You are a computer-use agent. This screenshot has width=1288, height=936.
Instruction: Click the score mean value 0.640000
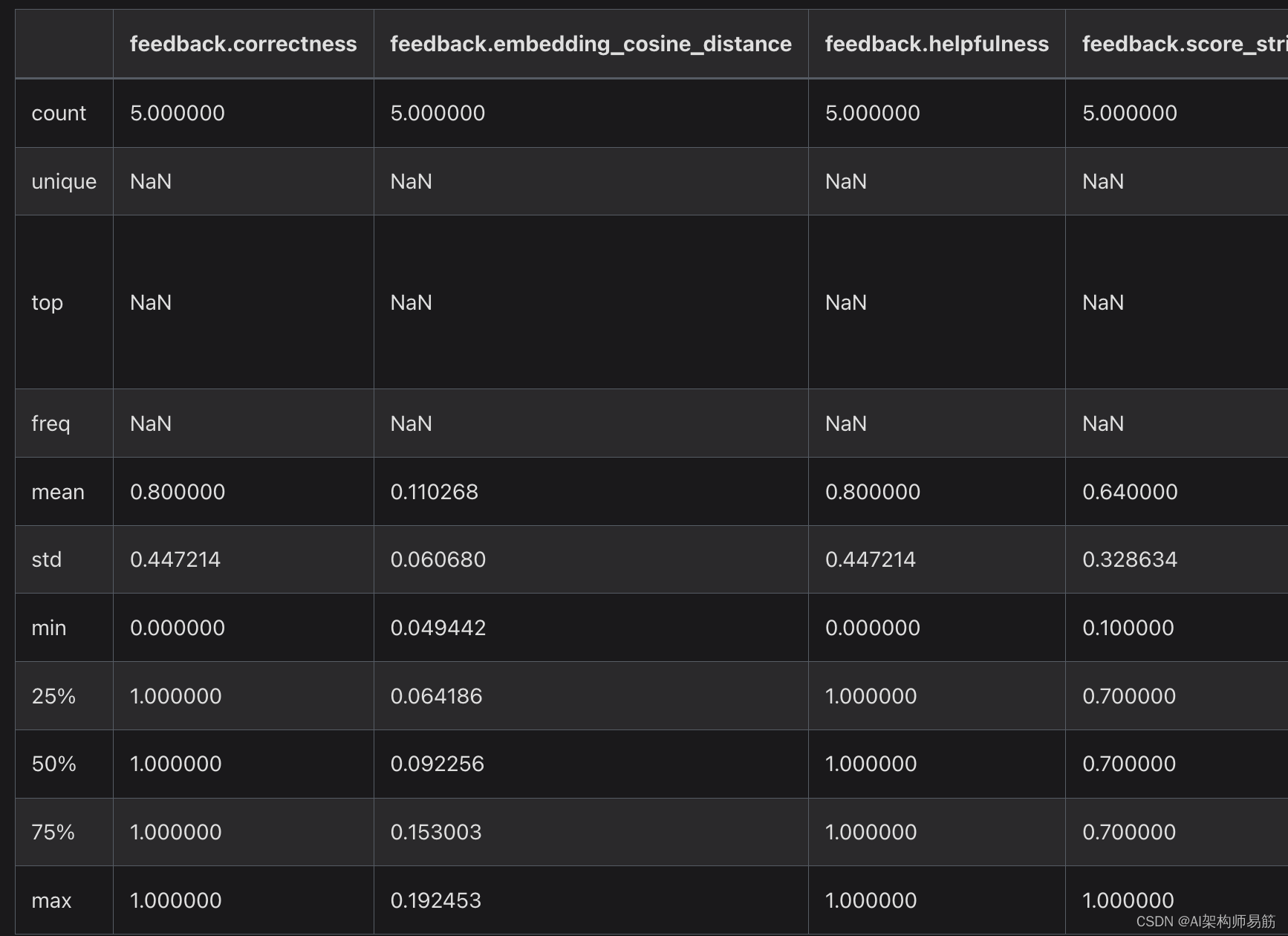point(1128,491)
